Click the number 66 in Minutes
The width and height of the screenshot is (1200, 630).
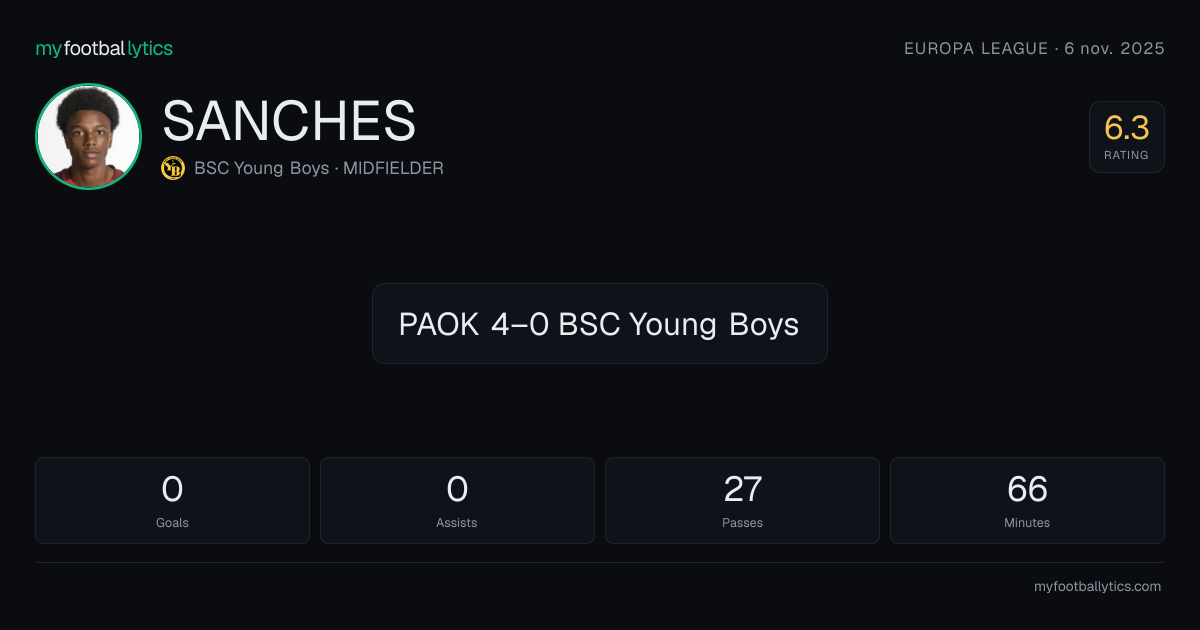(1027, 489)
